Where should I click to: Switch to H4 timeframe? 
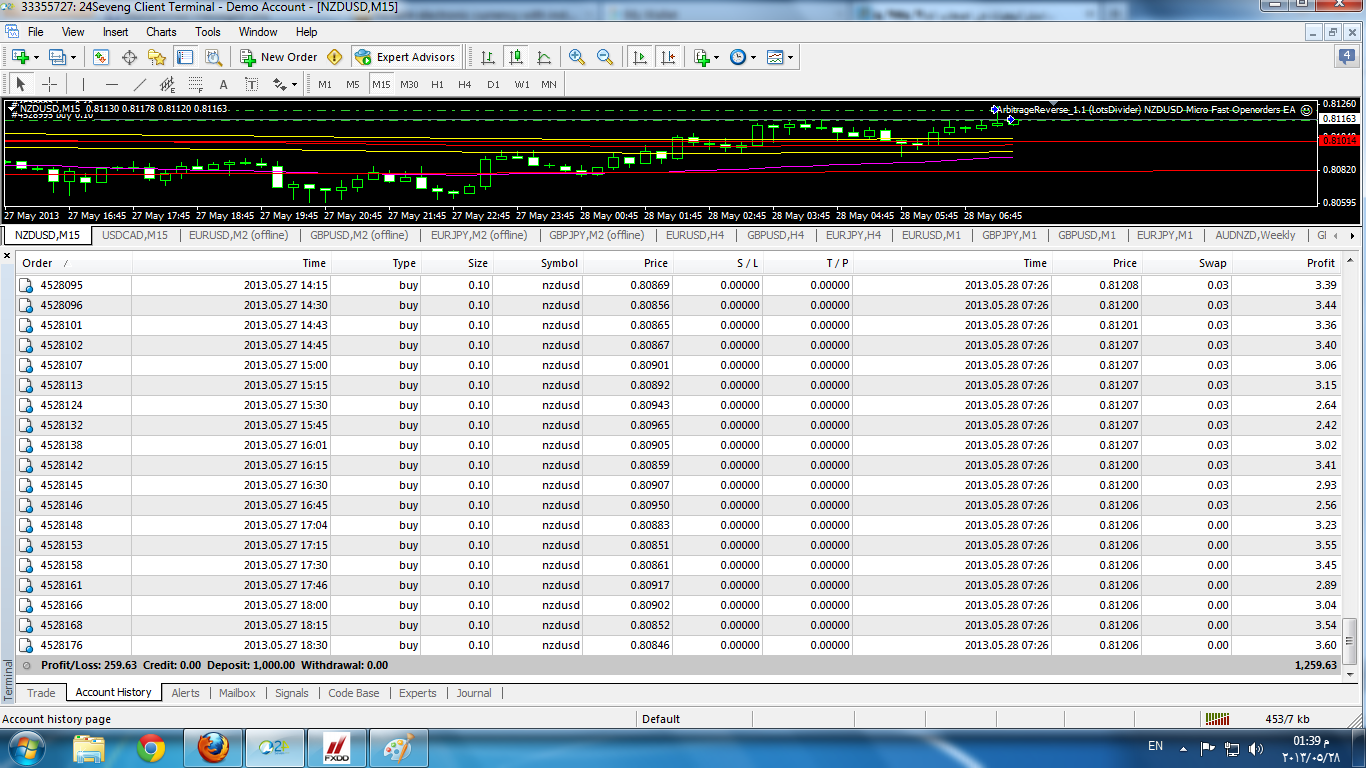point(465,84)
